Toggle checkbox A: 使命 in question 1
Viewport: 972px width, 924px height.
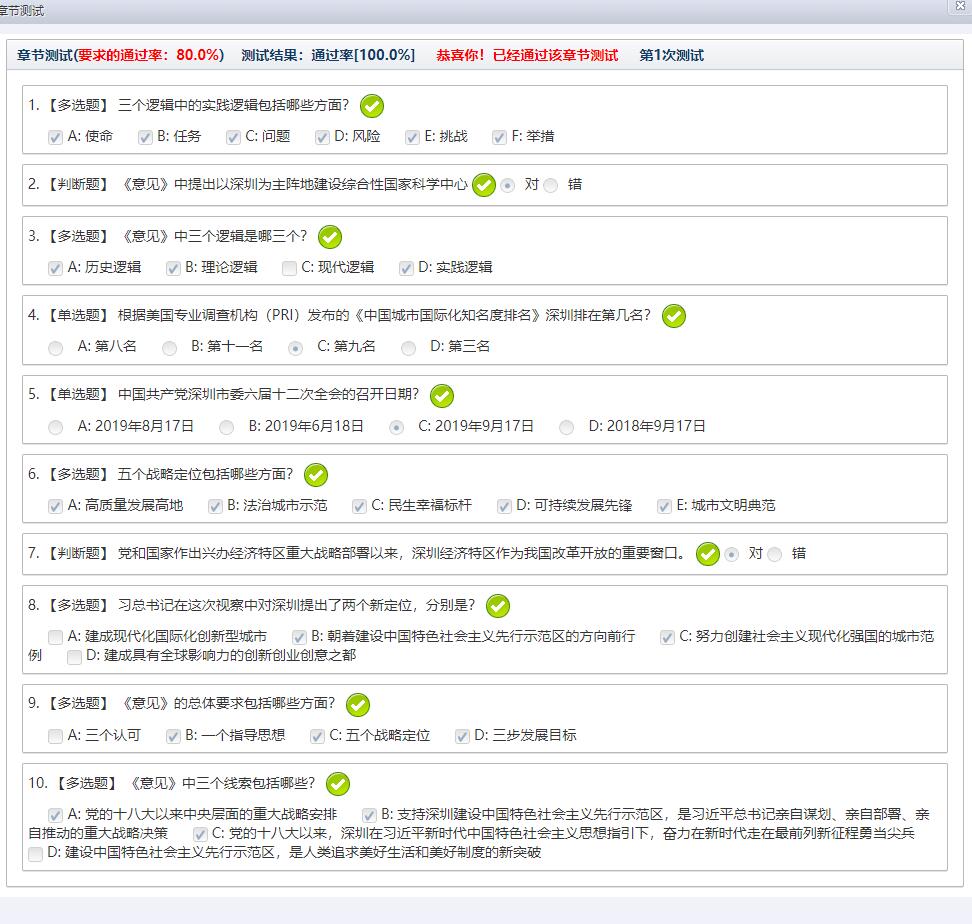click(x=55, y=137)
